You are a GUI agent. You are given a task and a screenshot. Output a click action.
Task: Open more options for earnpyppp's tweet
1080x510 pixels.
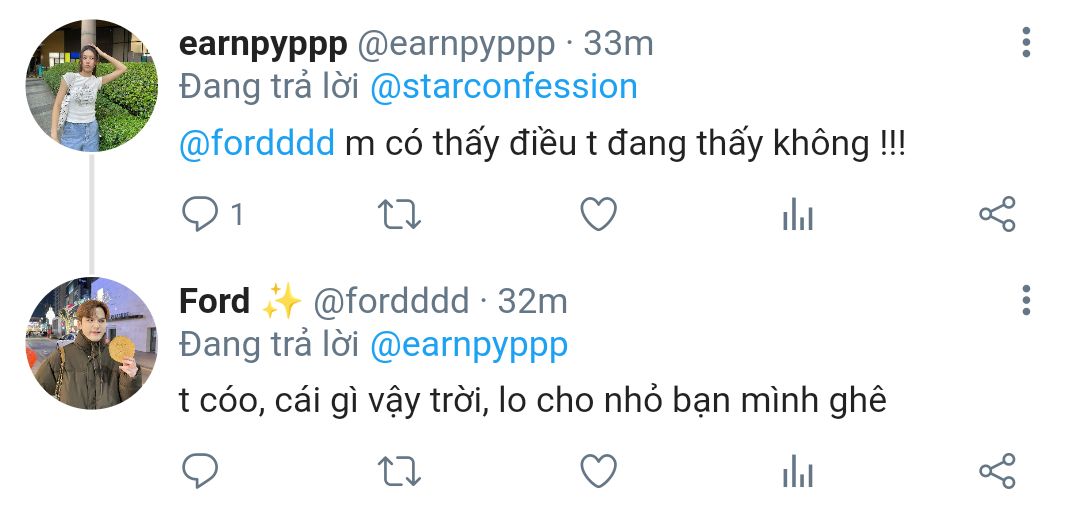tap(1026, 43)
